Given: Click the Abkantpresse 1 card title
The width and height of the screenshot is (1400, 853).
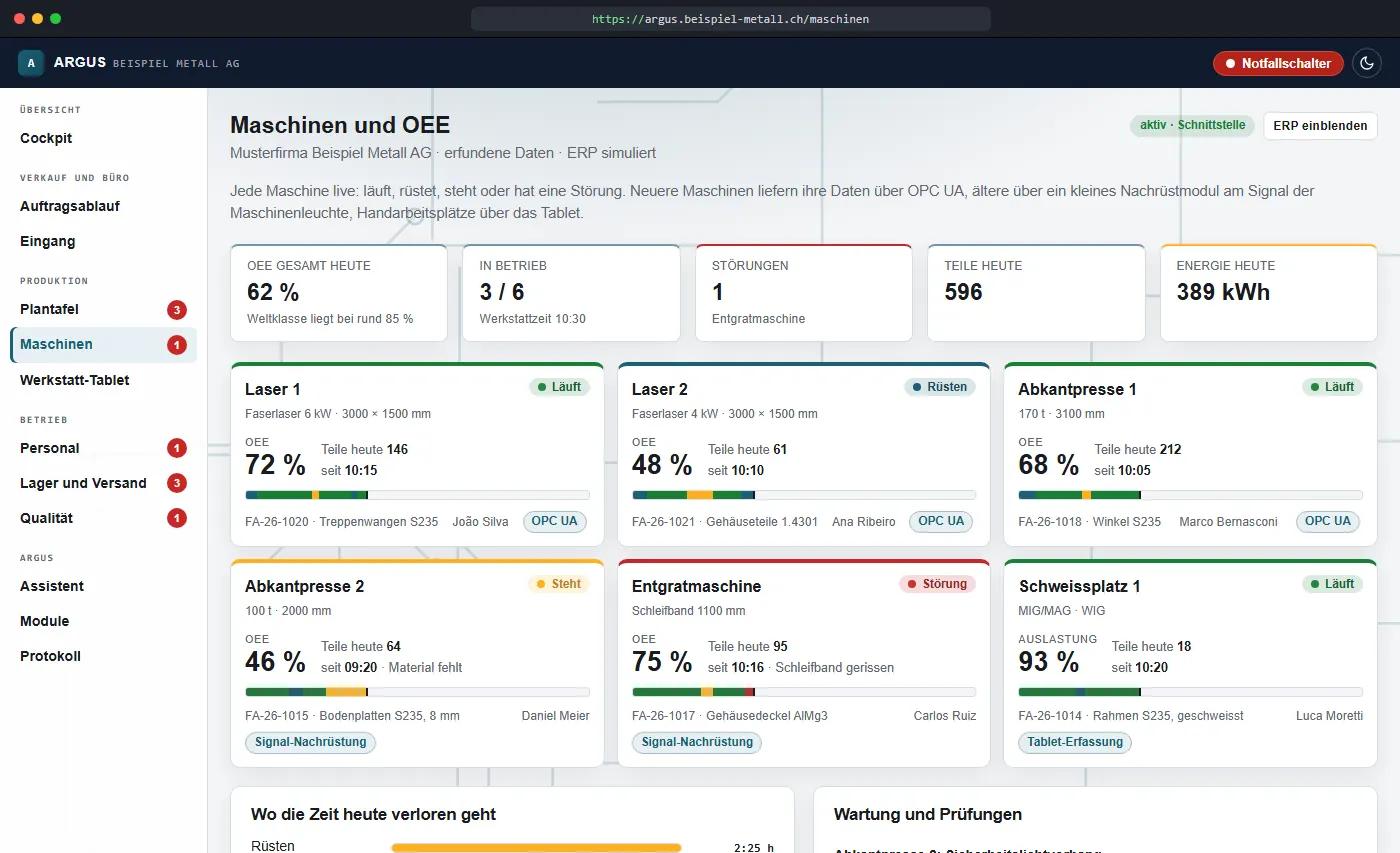Looking at the screenshot, I should click(1077, 389).
